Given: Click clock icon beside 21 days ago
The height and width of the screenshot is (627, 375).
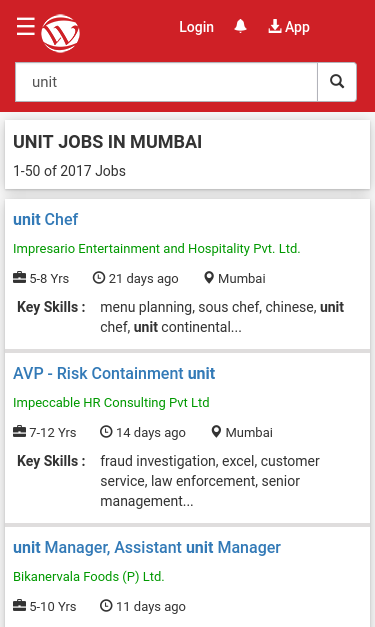Looking at the screenshot, I should 99,278.
